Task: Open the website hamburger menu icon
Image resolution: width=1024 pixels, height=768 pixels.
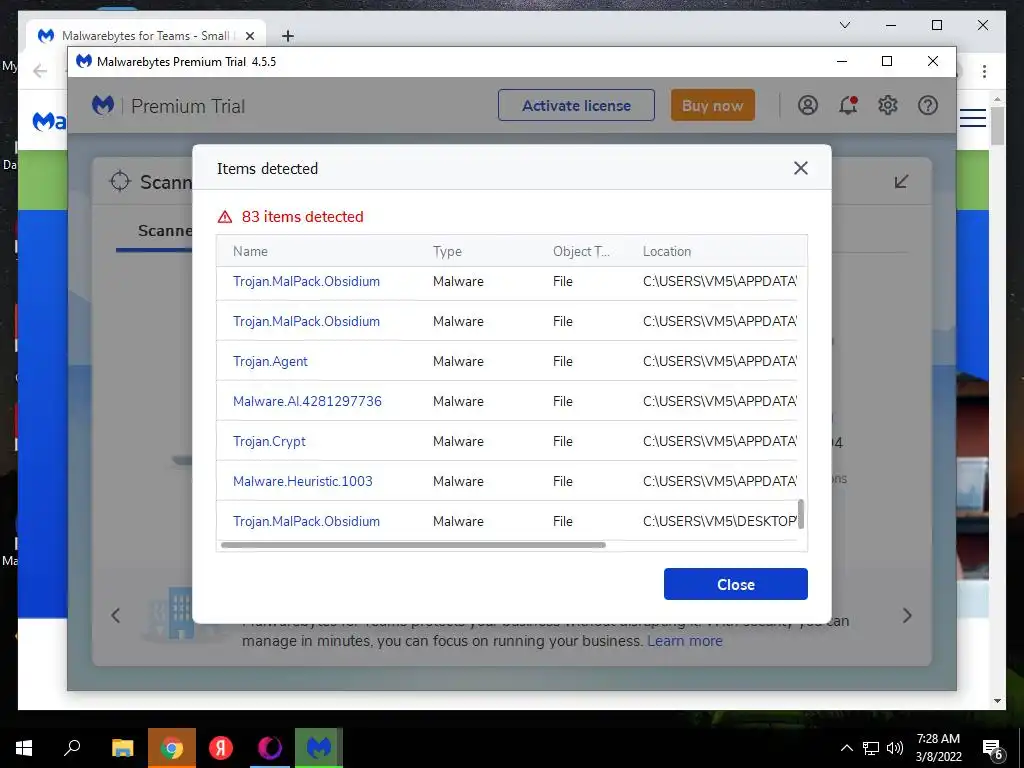Action: 972,118
